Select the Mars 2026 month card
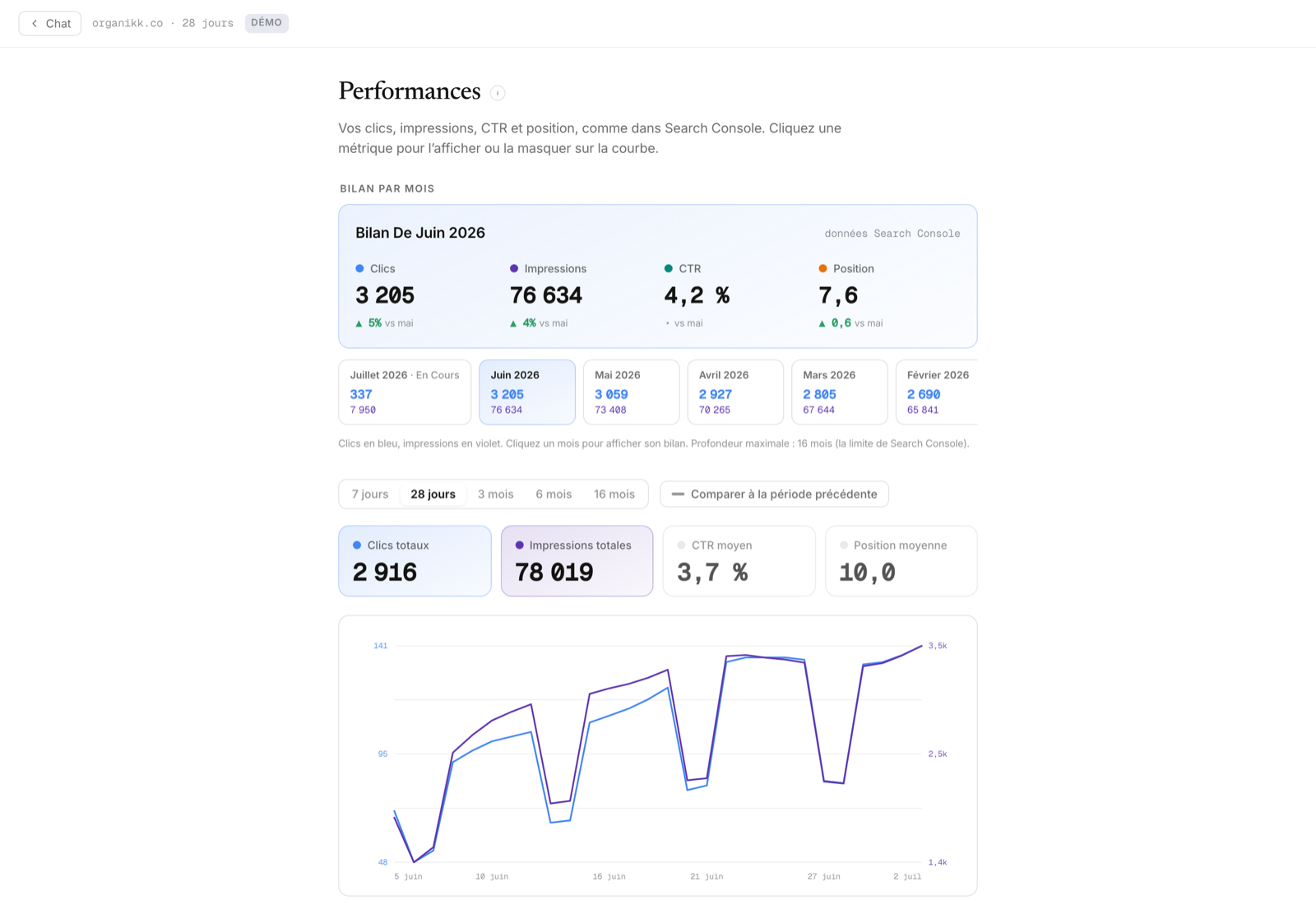Image resolution: width=1316 pixels, height=914 pixels. tap(840, 392)
